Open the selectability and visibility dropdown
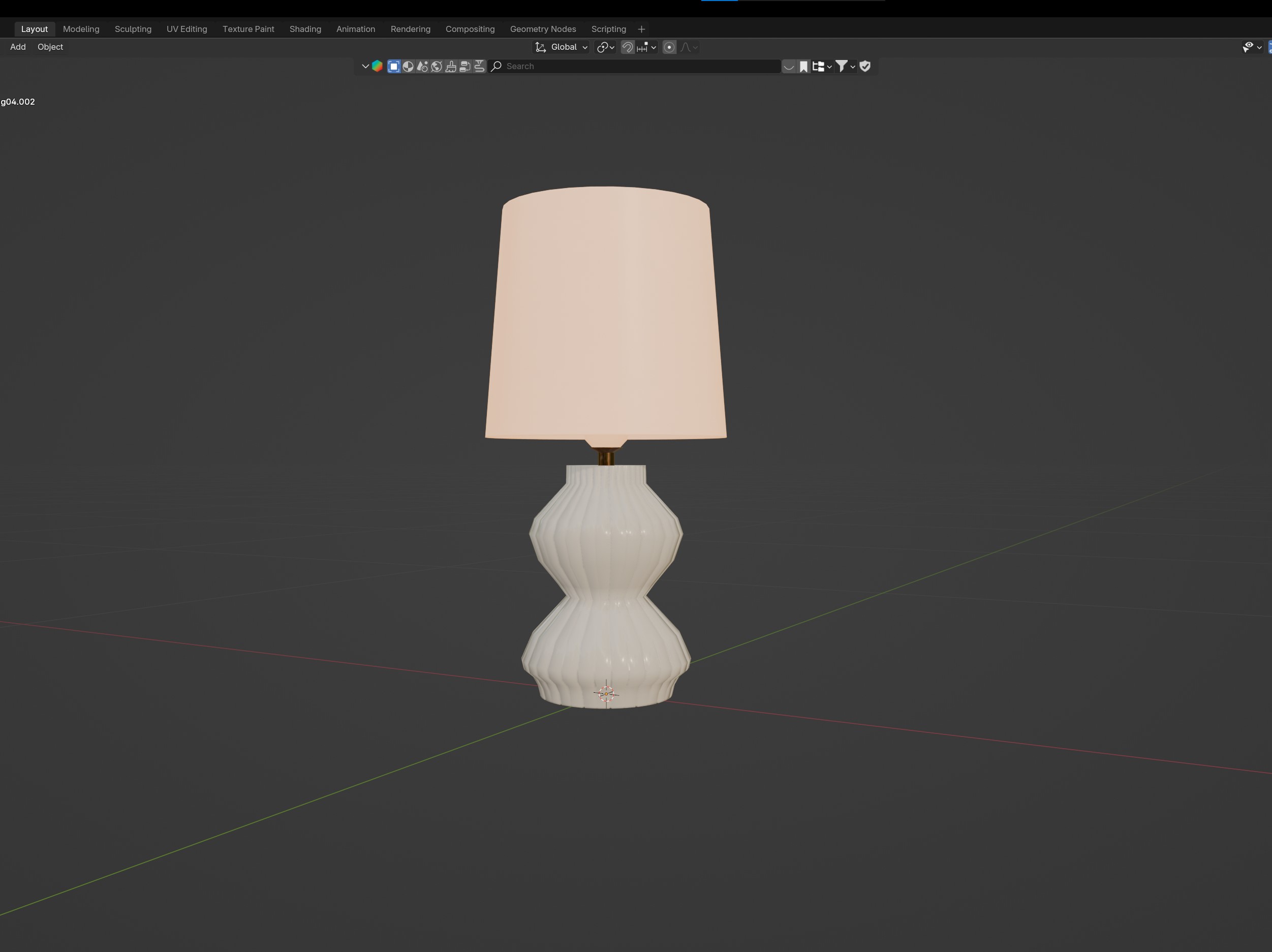The width and height of the screenshot is (1272, 952). (1253, 47)
